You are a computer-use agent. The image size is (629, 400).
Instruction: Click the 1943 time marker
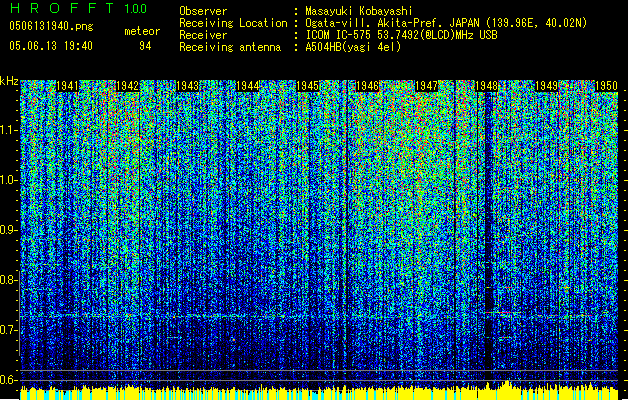187,86
